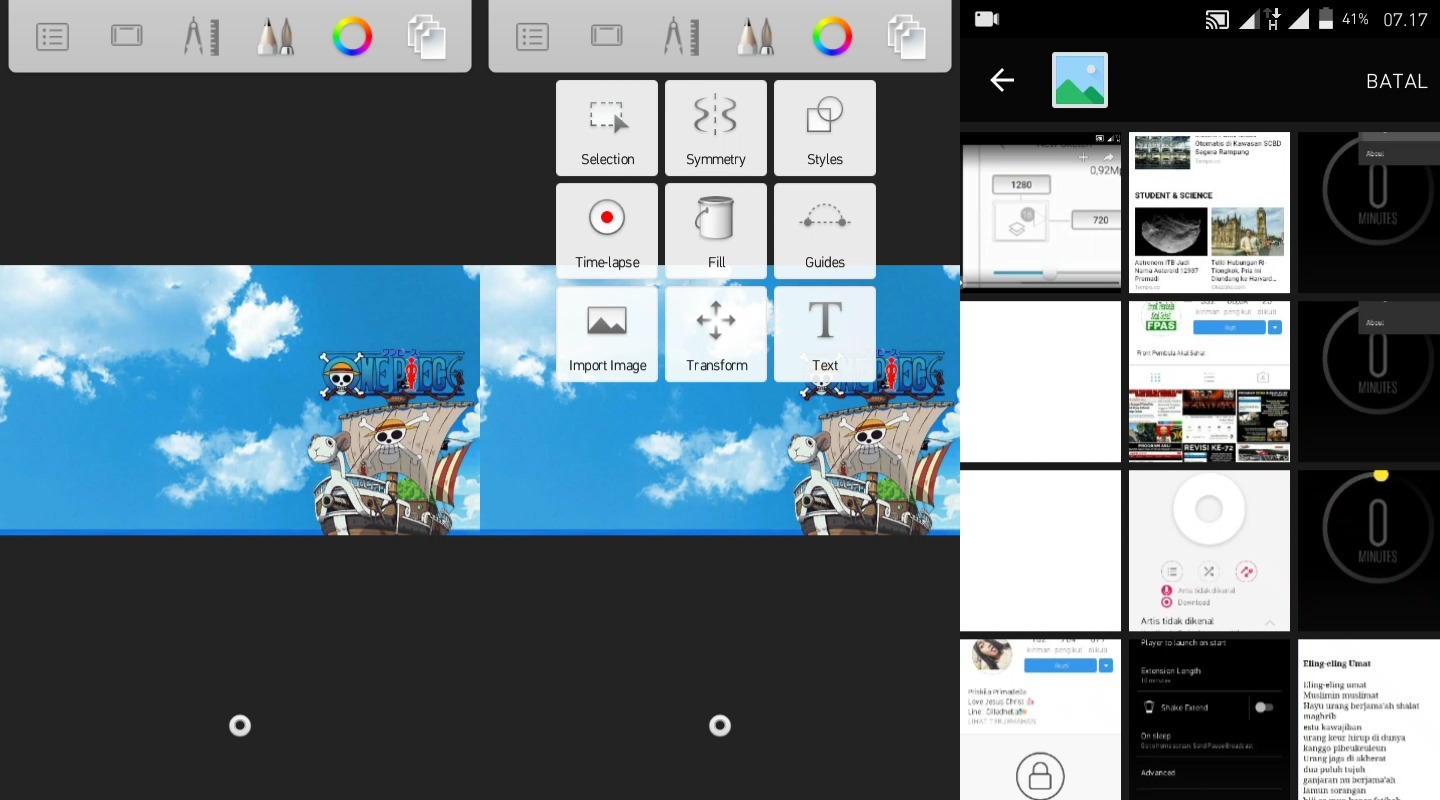Open the color wheel in the left panel toolbar
This screenshot has height=800, width=1440.
352,37
